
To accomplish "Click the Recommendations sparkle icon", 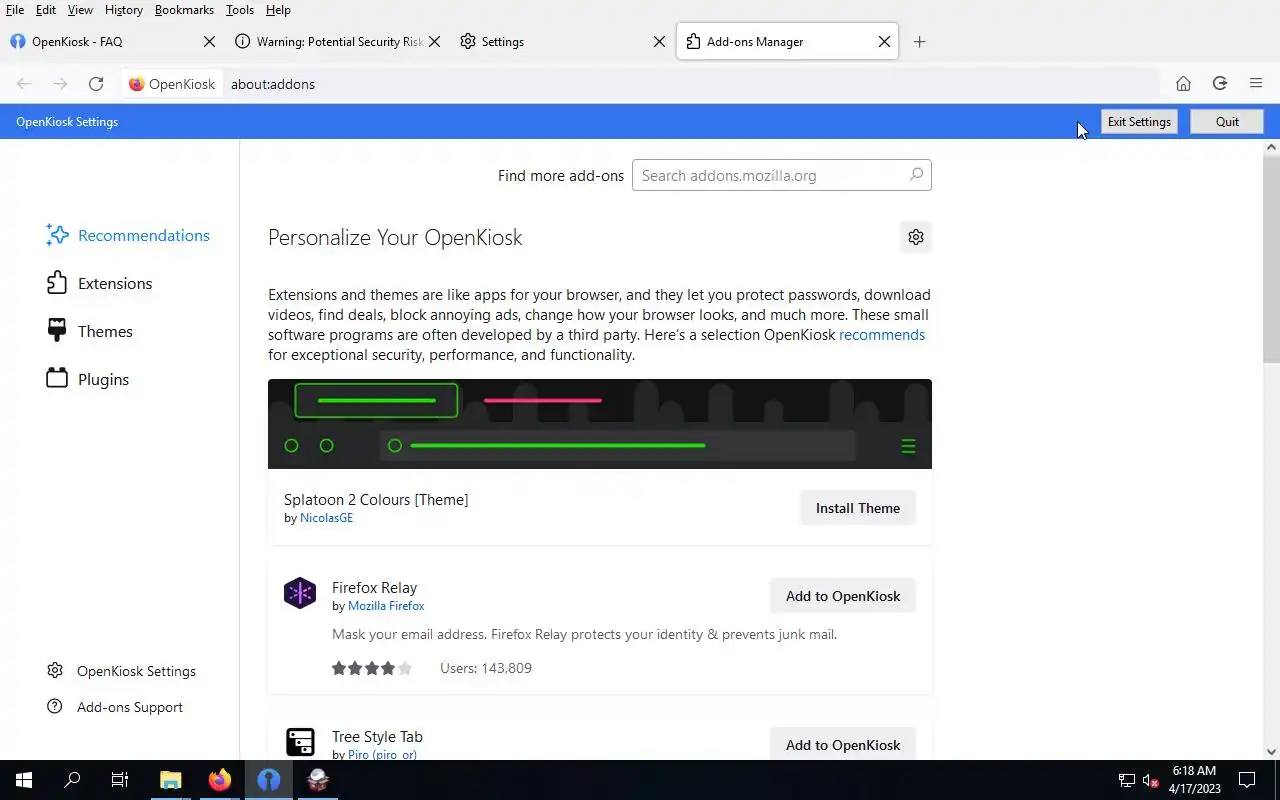I will pyautogui.click(x=57, y=235).
